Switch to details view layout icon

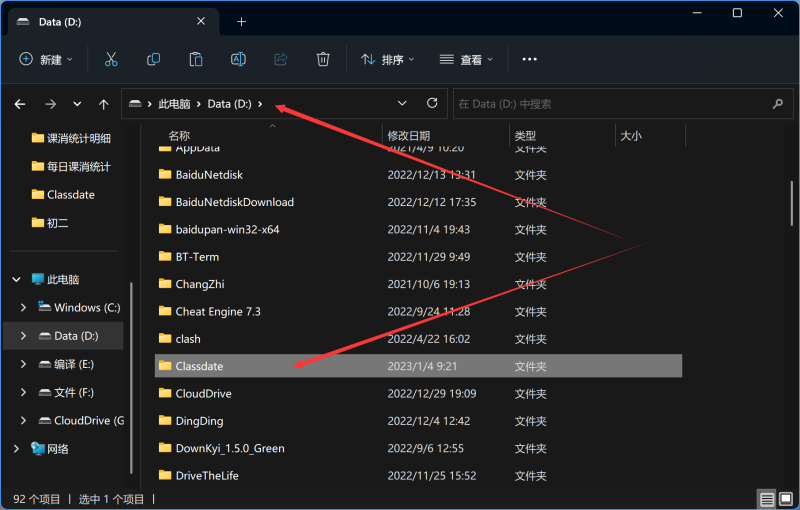767,499
